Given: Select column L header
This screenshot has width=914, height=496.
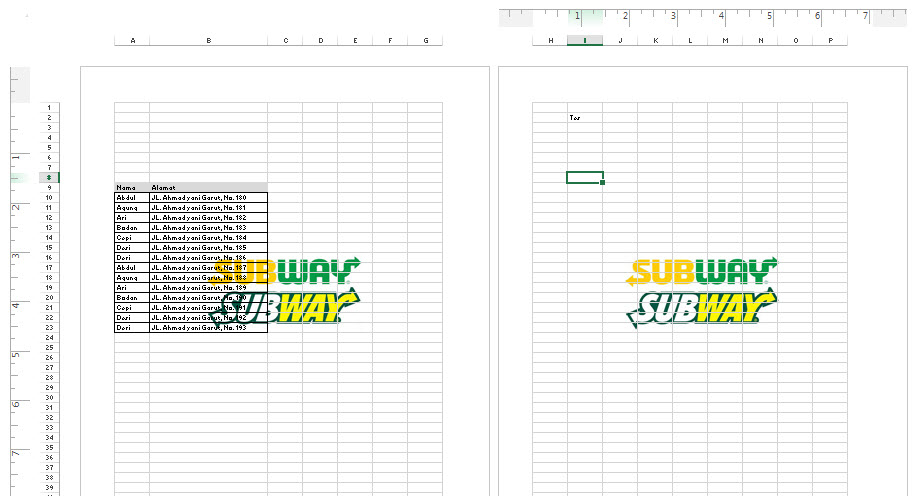Looking at the screenshot, I should pyautogui.click(x=690, y=41).
